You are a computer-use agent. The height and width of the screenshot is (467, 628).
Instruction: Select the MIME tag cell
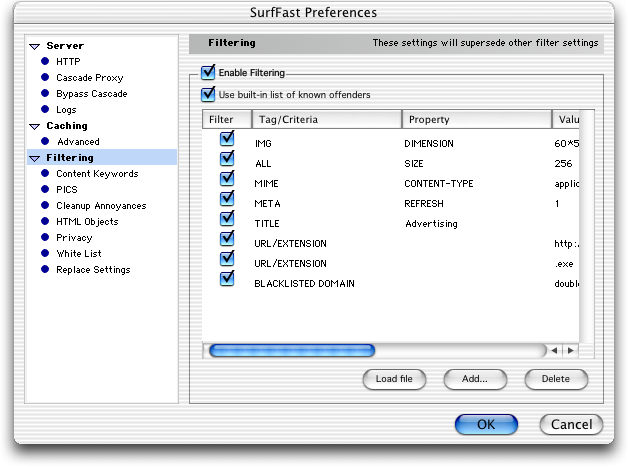(266, 184)
